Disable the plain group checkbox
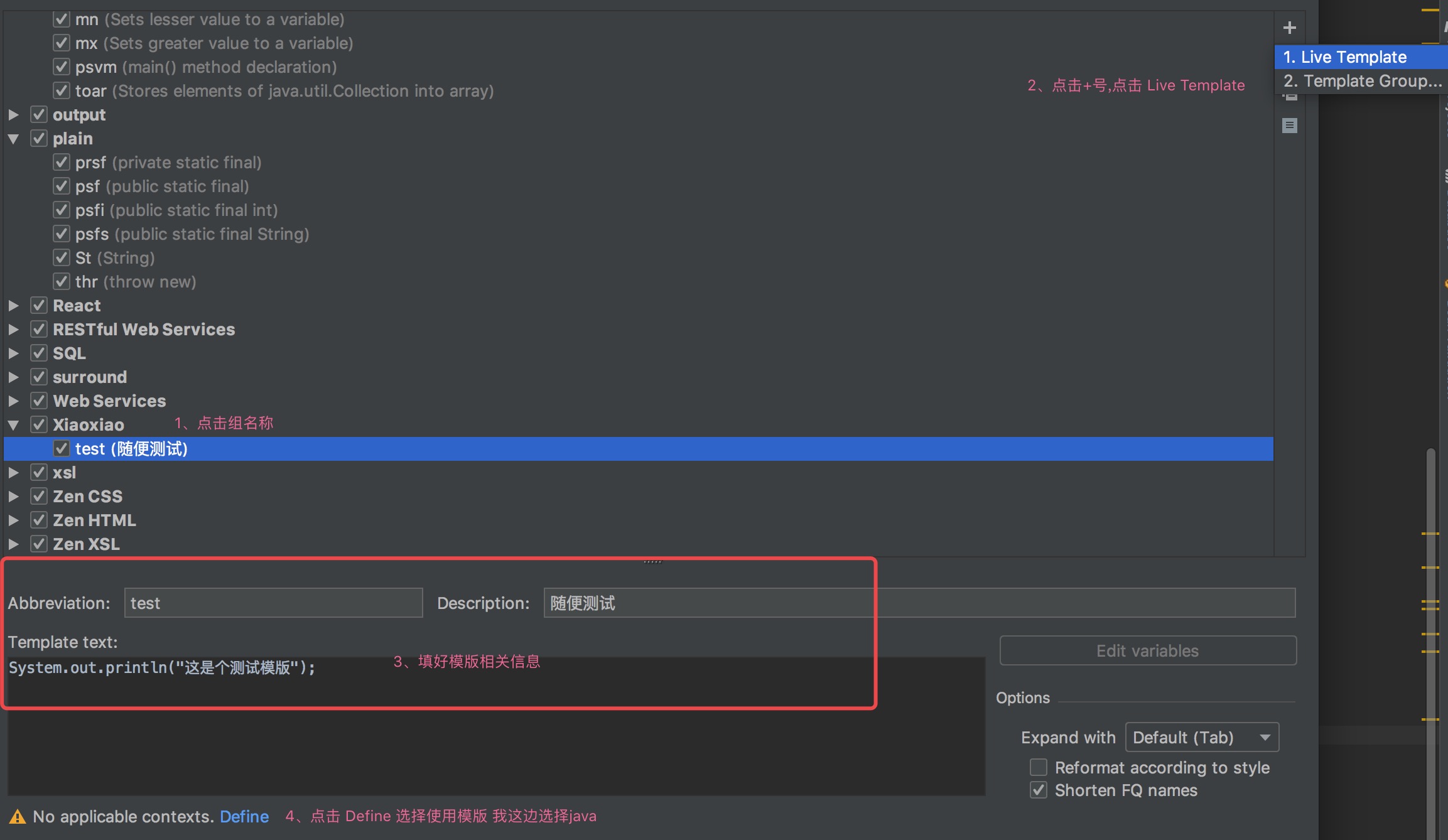Viewport: 1448px width, 840px height. 38,139
